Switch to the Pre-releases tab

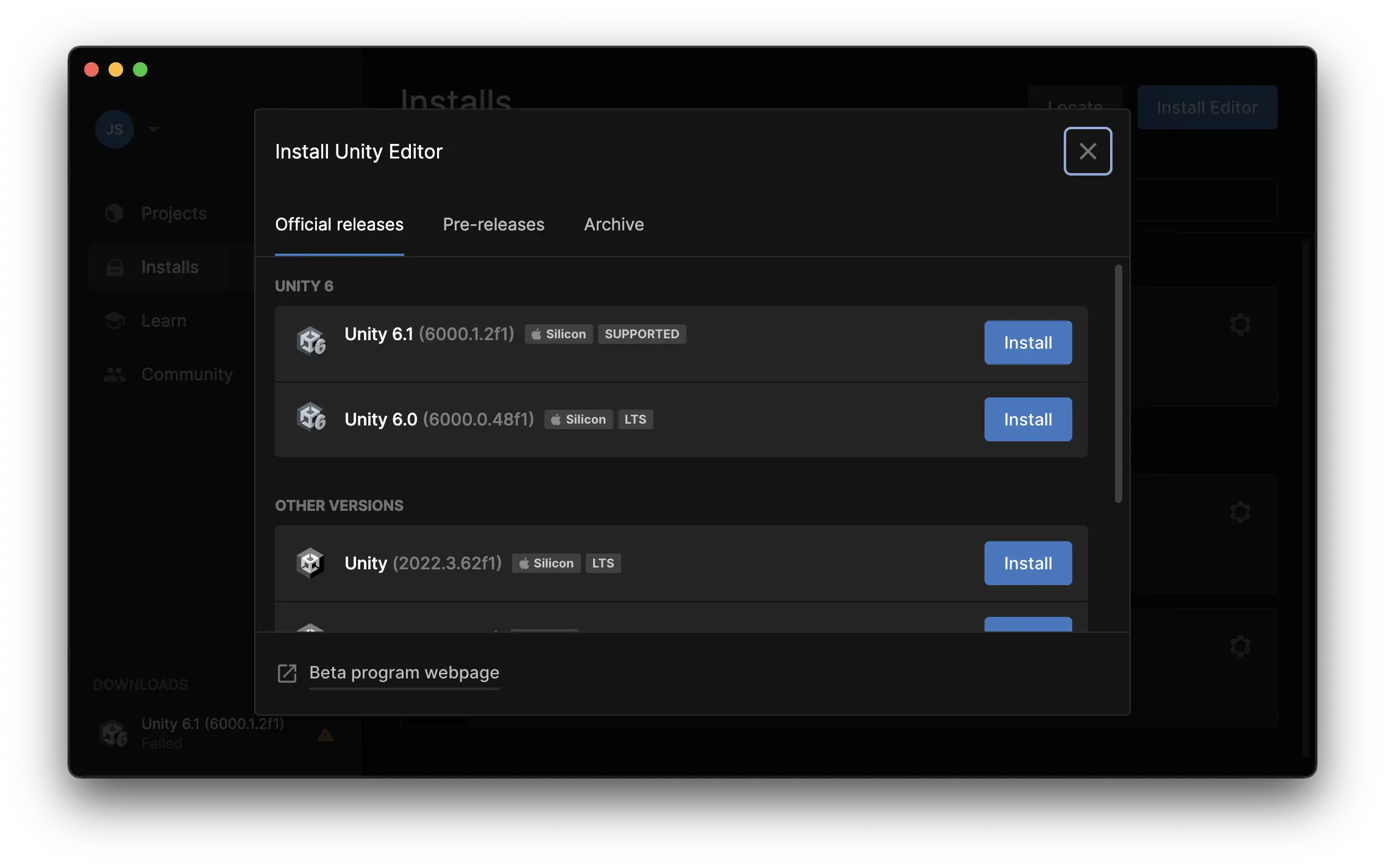493,224
